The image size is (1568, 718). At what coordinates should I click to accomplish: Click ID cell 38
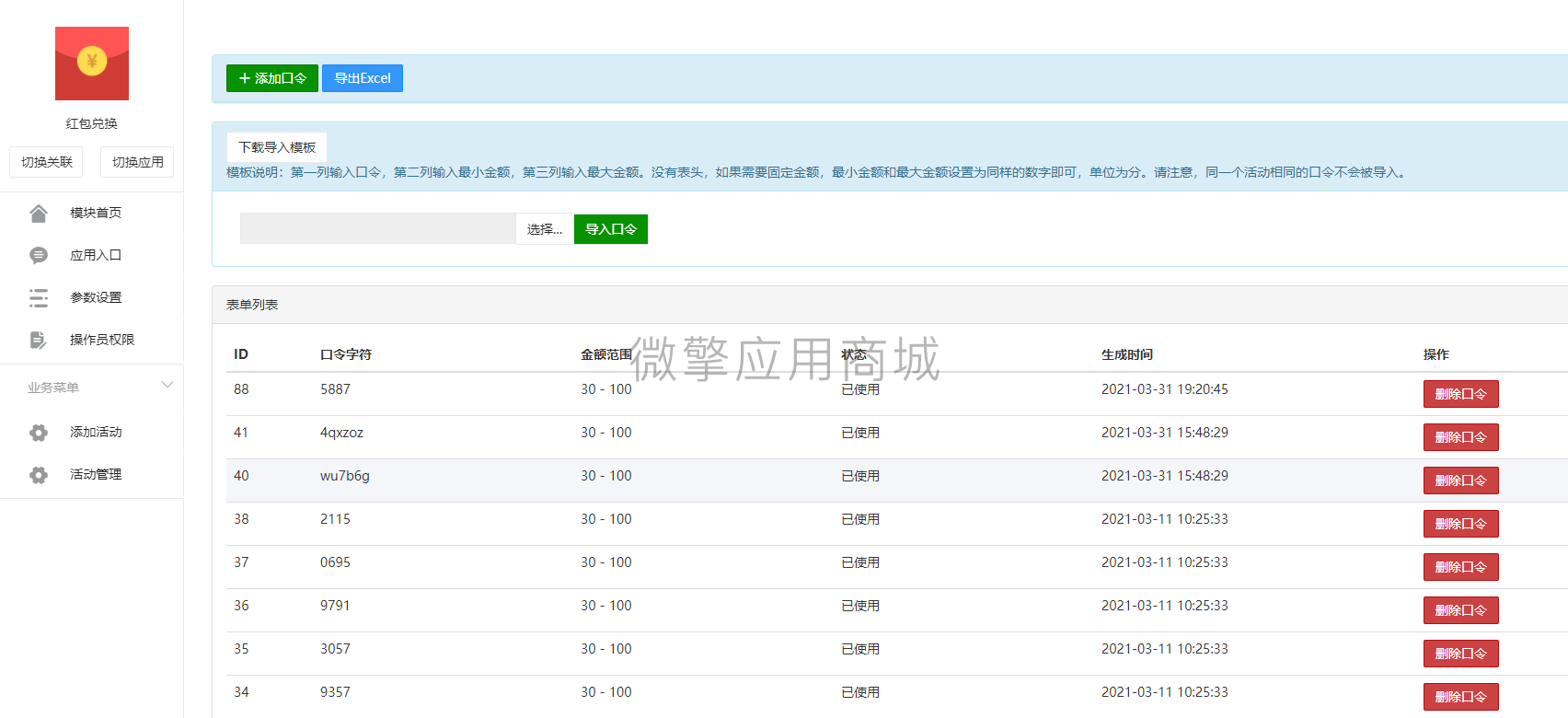point(241,519)
